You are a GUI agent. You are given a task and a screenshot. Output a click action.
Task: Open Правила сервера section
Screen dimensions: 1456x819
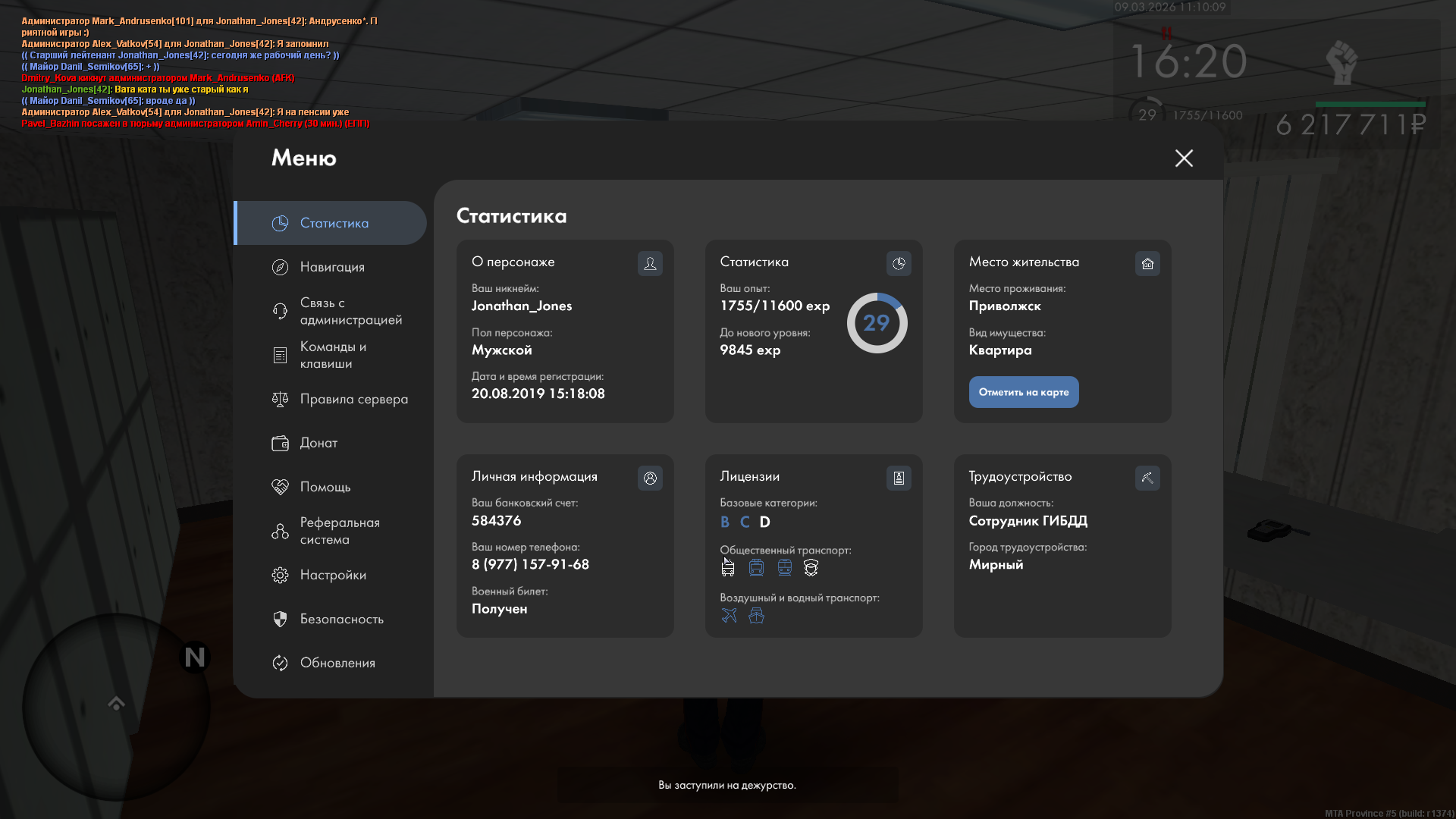tap(353, 399)
